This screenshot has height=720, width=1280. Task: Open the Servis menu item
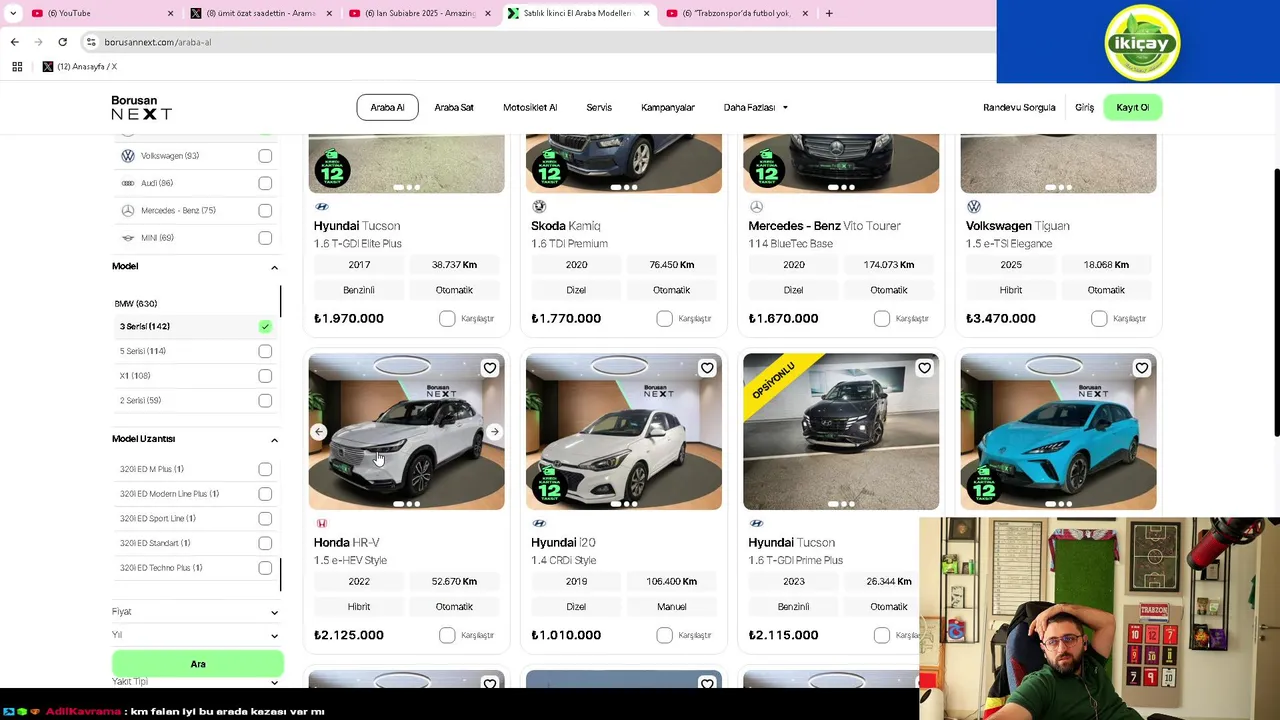tap(599, 107)
